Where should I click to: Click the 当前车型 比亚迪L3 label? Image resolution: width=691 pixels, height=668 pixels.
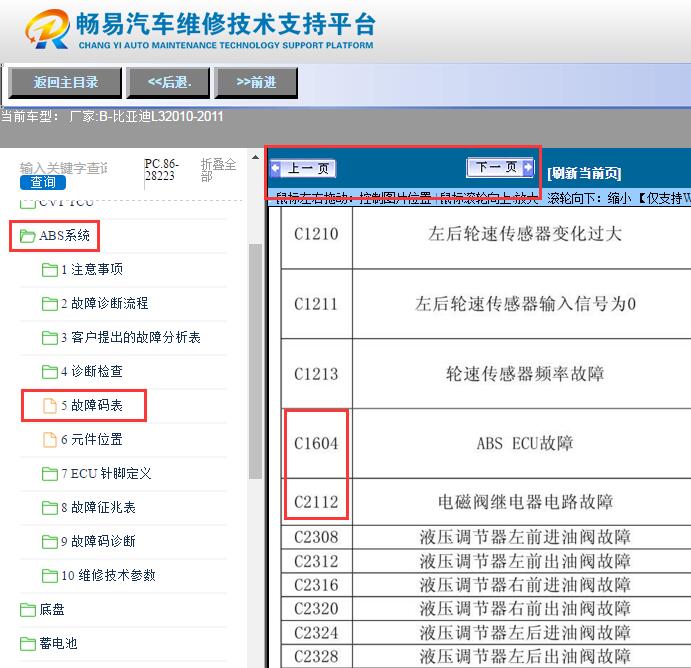pyautogui.click(x=112, y=117)
